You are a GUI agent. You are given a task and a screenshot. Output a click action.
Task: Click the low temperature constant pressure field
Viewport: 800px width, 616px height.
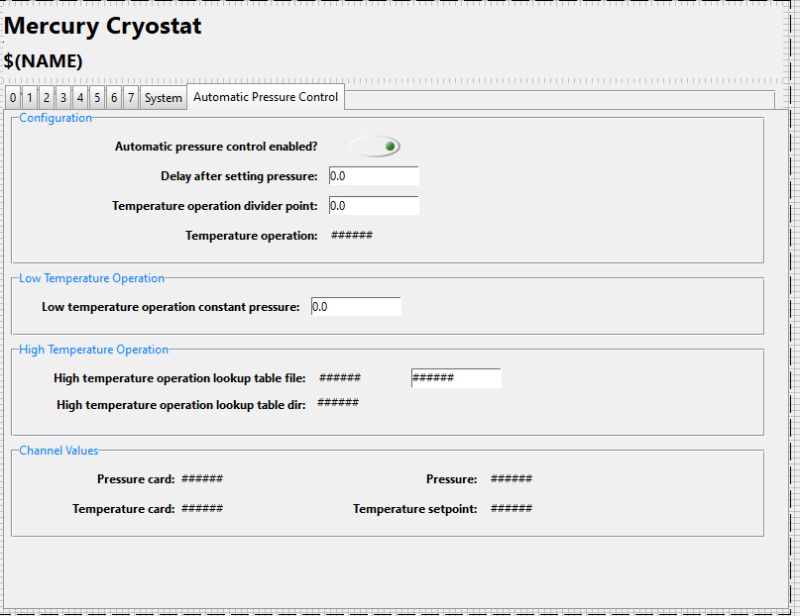point(355,306)
